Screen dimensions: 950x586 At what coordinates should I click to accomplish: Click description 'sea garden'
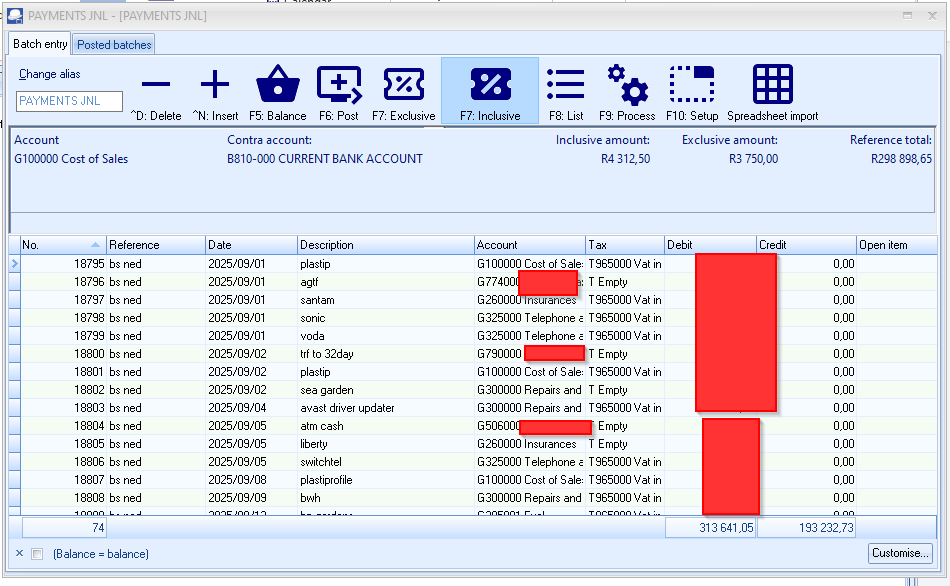327,390
